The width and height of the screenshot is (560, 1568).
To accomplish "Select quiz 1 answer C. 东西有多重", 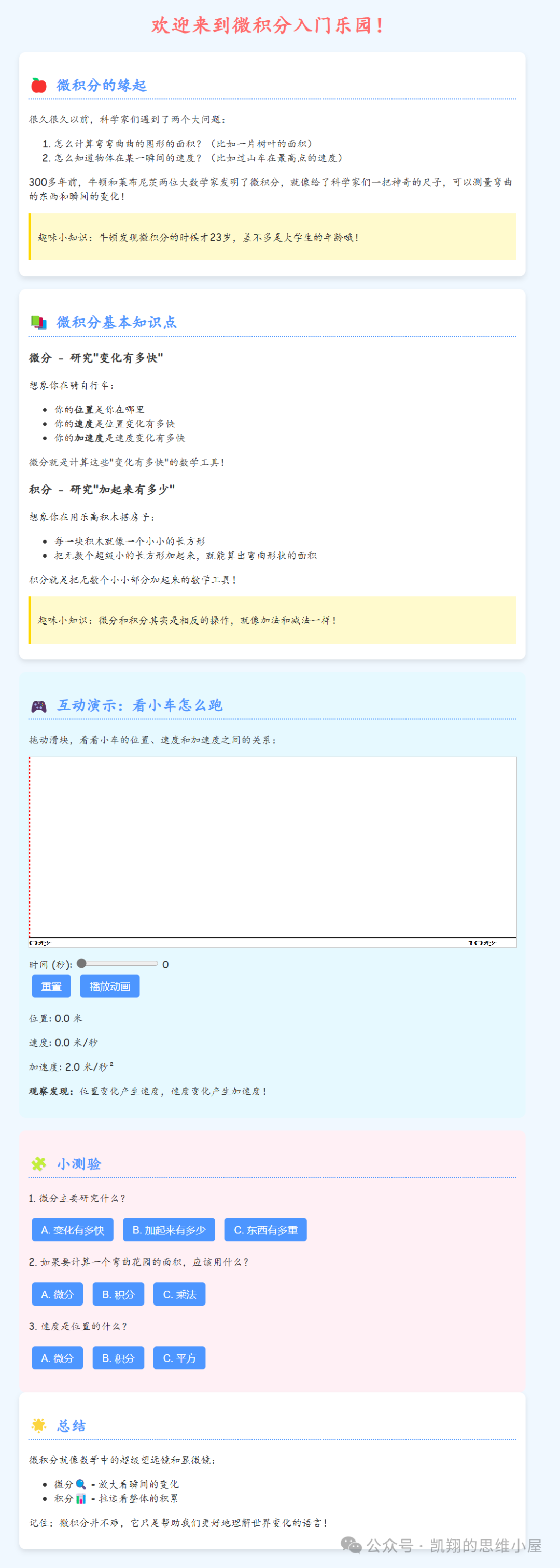I will pos(265,1230).
